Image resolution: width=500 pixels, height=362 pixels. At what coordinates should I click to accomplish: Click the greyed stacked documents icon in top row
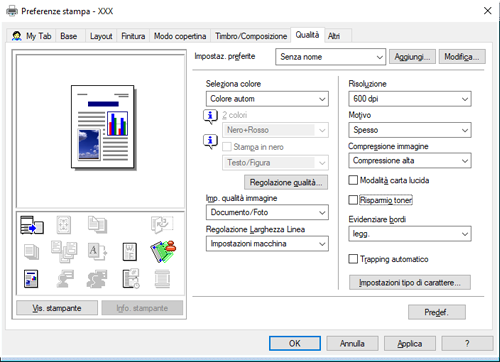pos(97,224)
